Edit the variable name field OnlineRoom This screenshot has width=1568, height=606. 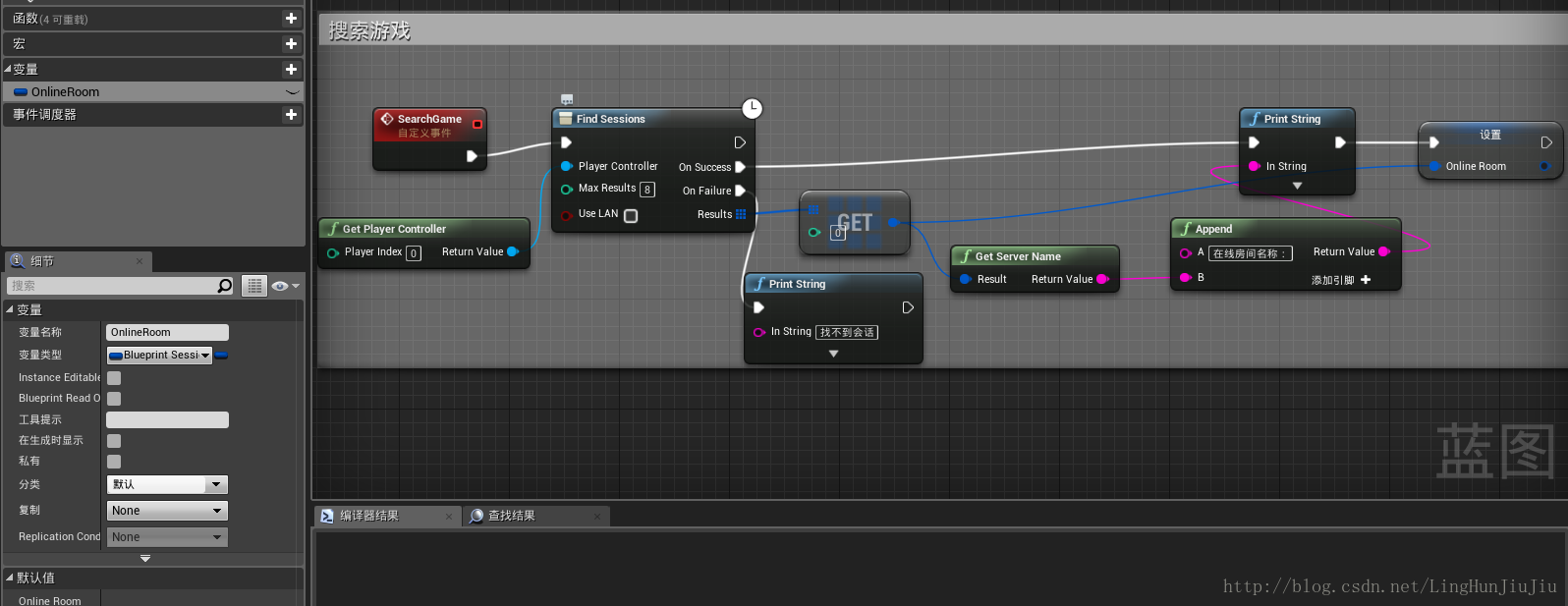pos(167,333)
